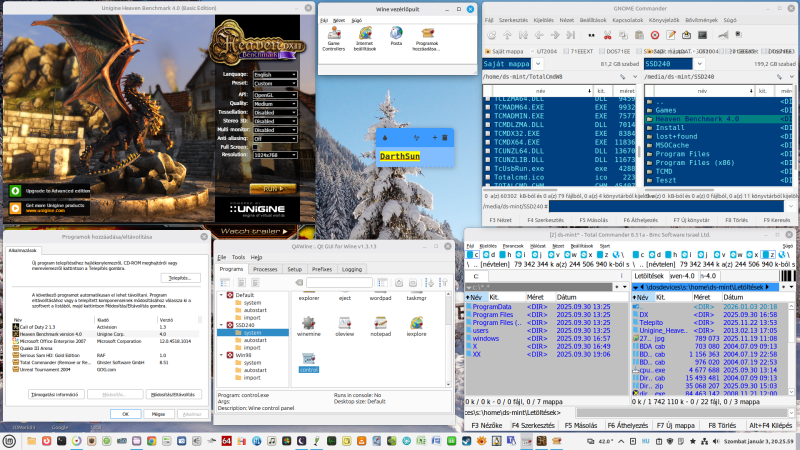The width and height of the screenshot is (800, 450).
Task: Click F5 Másolás in Total Commander
Action: pyautogui.click(x=581, y=425)
